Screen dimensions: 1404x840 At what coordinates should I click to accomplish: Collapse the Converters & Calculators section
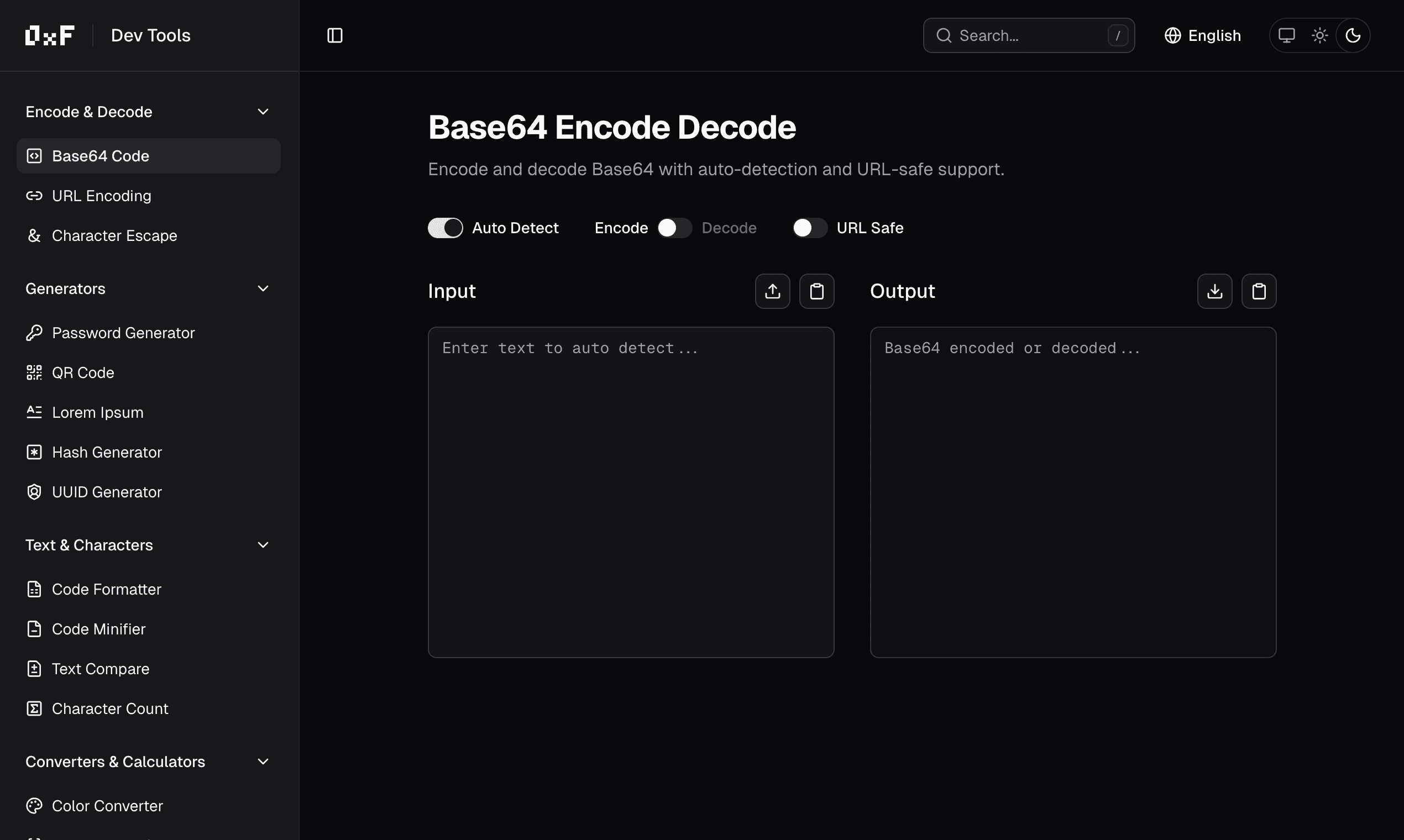click(263, 762)
